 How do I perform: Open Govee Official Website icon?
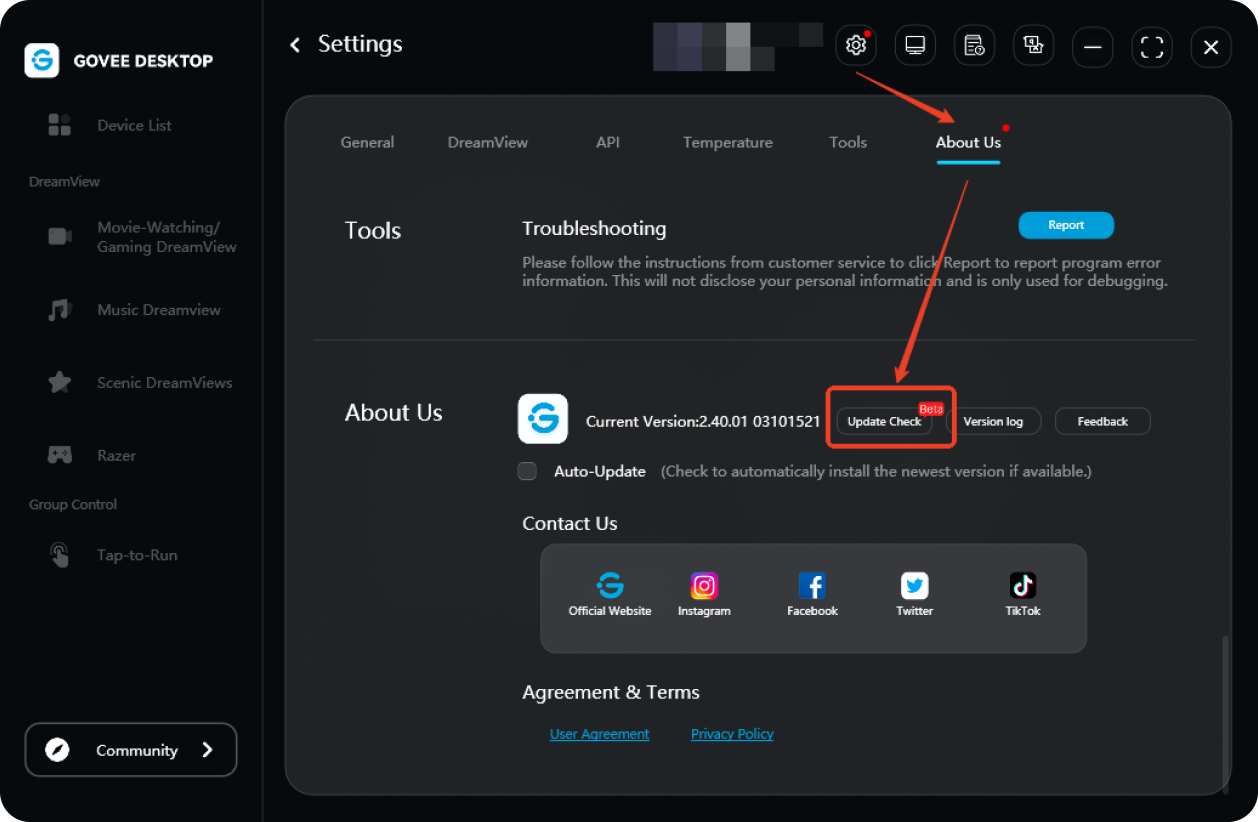click(609, 586)
